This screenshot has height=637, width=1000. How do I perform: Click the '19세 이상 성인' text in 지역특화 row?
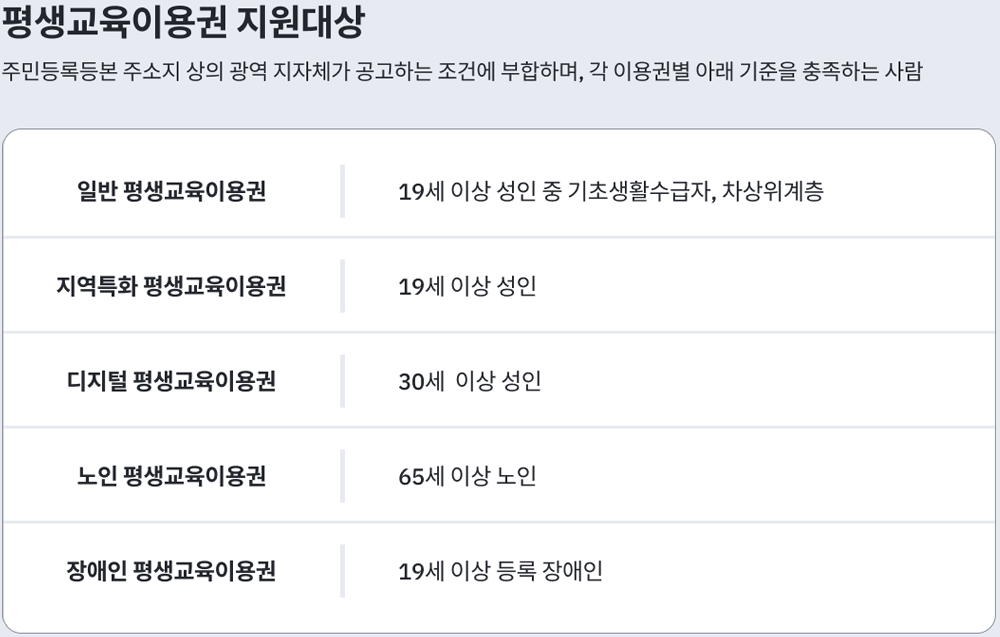click(467, 286)
